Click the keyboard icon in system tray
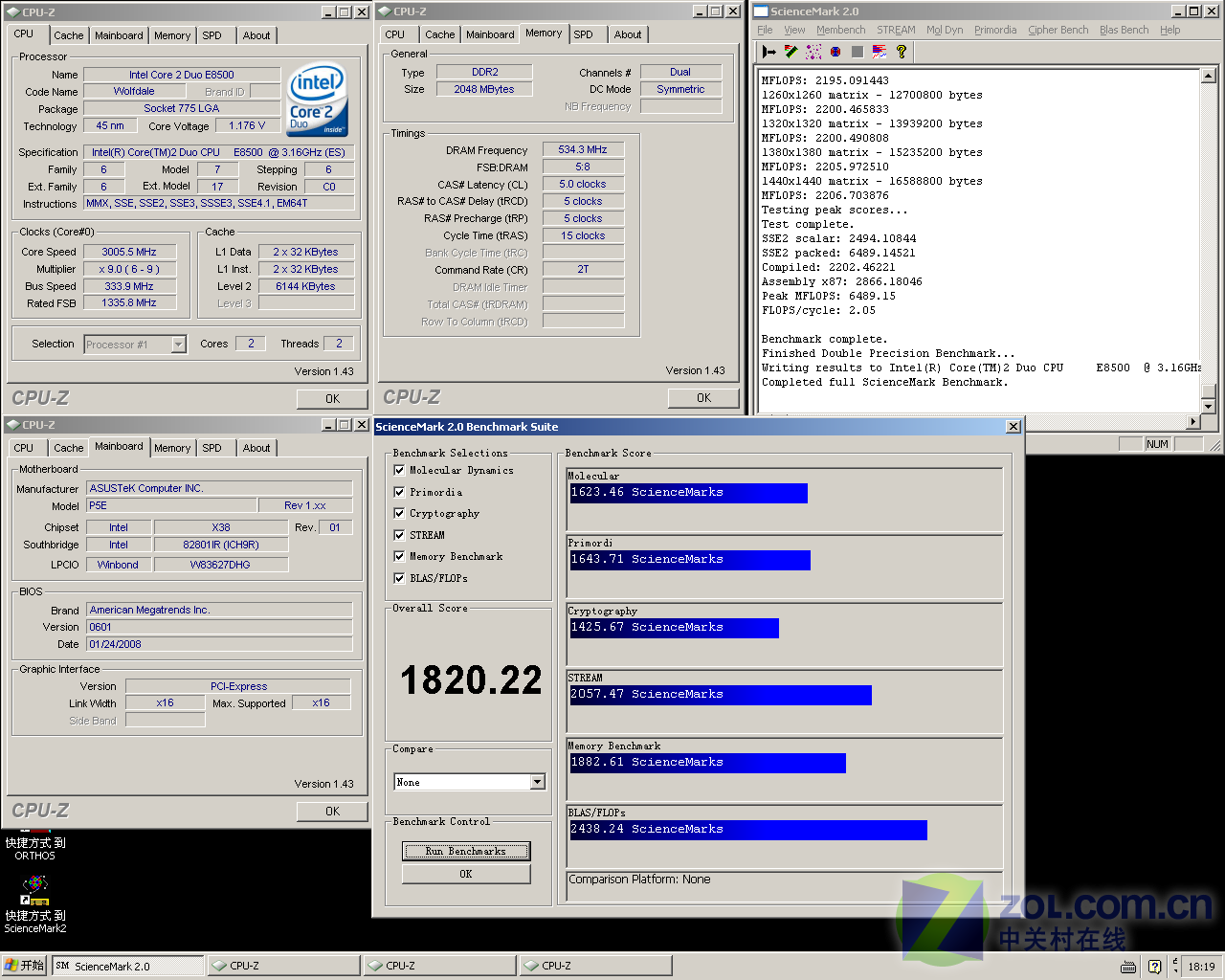1225x980 pixels. tap(1128, 967)
